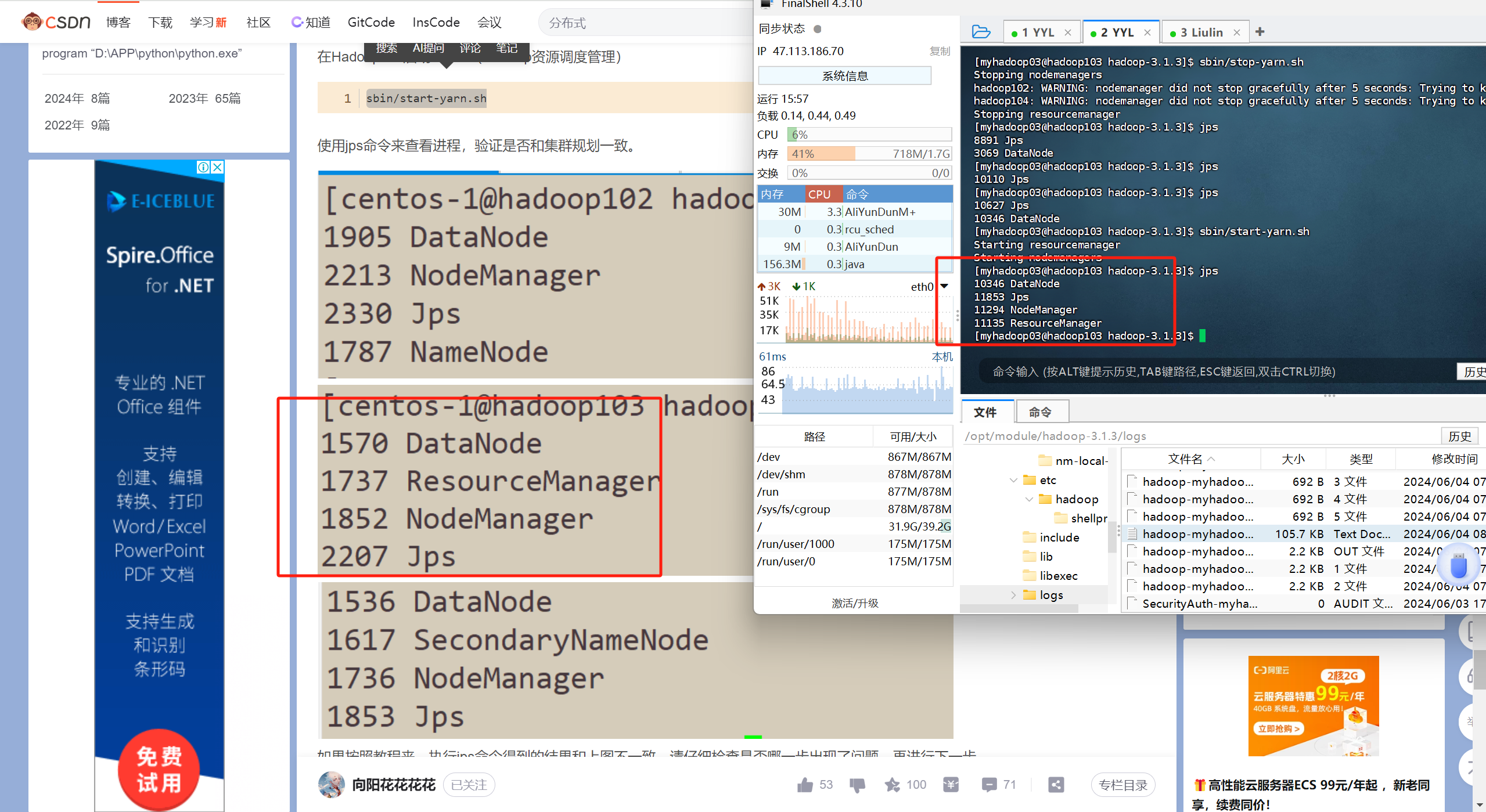
Task: Select the libexec folder icon
Action: point(1030,575)
